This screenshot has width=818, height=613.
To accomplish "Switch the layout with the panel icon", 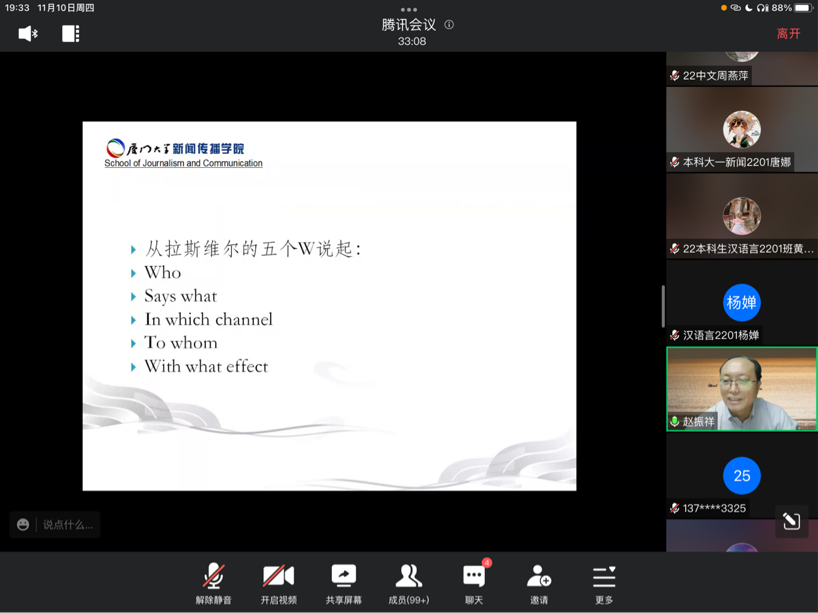I will point(70,34).
